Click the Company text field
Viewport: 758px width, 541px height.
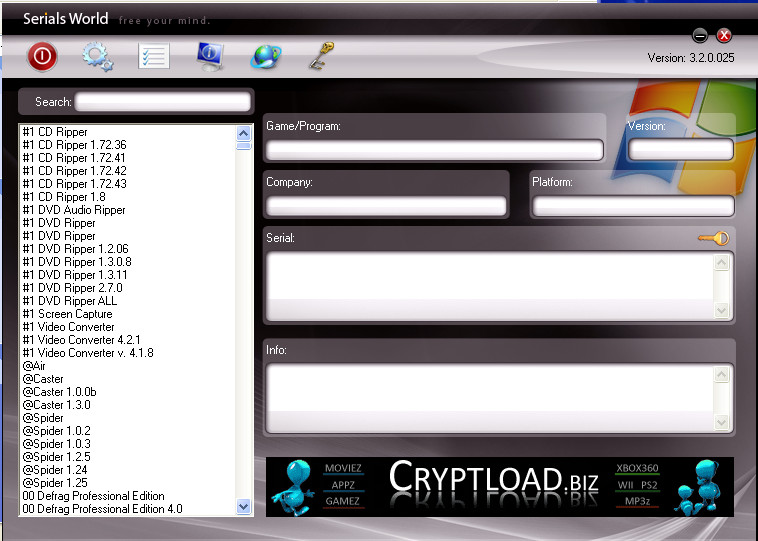click(386, 206)
